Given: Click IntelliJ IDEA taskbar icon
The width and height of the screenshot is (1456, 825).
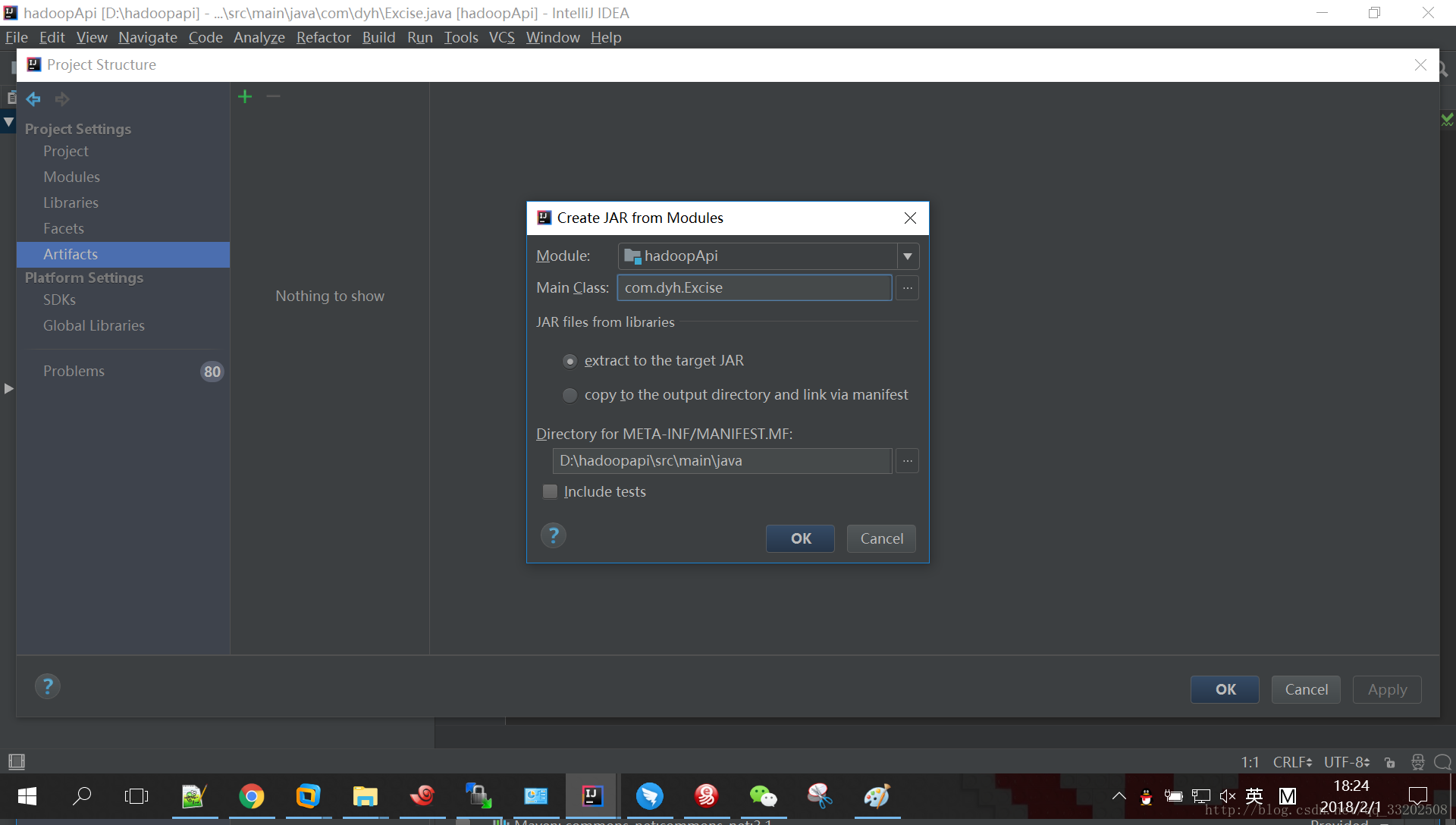Looking at the screenshot, I should 592,796.
